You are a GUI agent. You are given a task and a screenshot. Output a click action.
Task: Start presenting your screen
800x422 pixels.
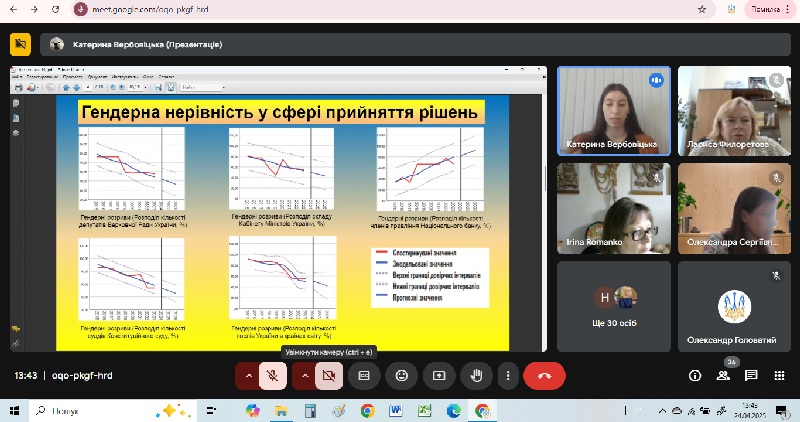pos(438,376)
